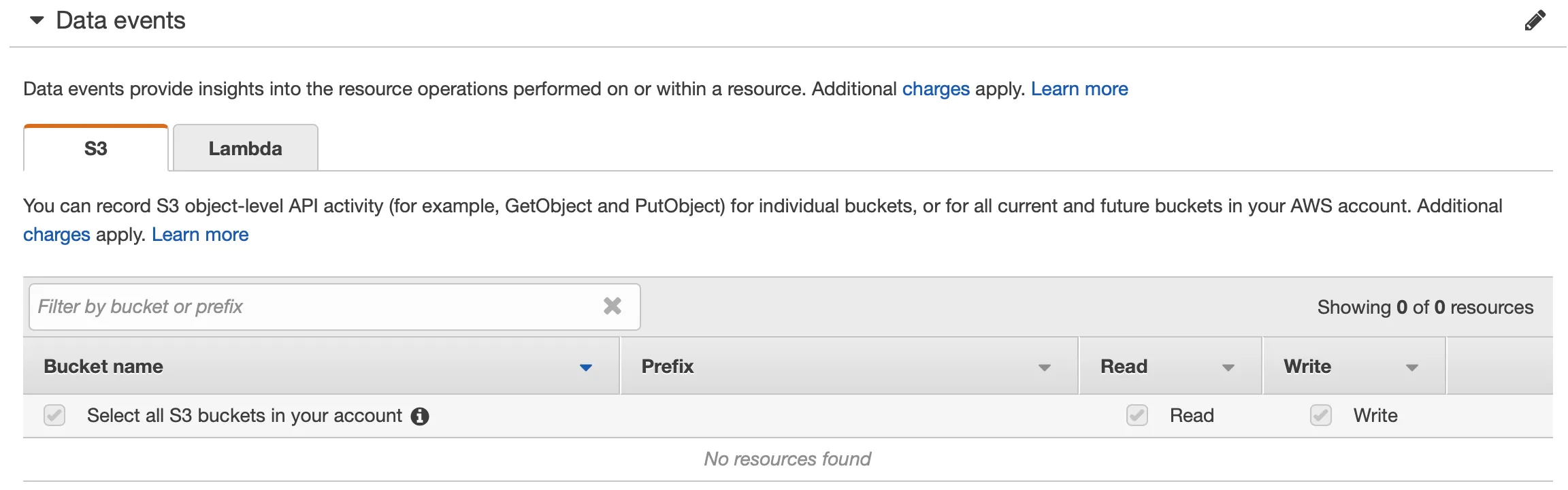Collapse the Data events section triangle

coord(37,20)
